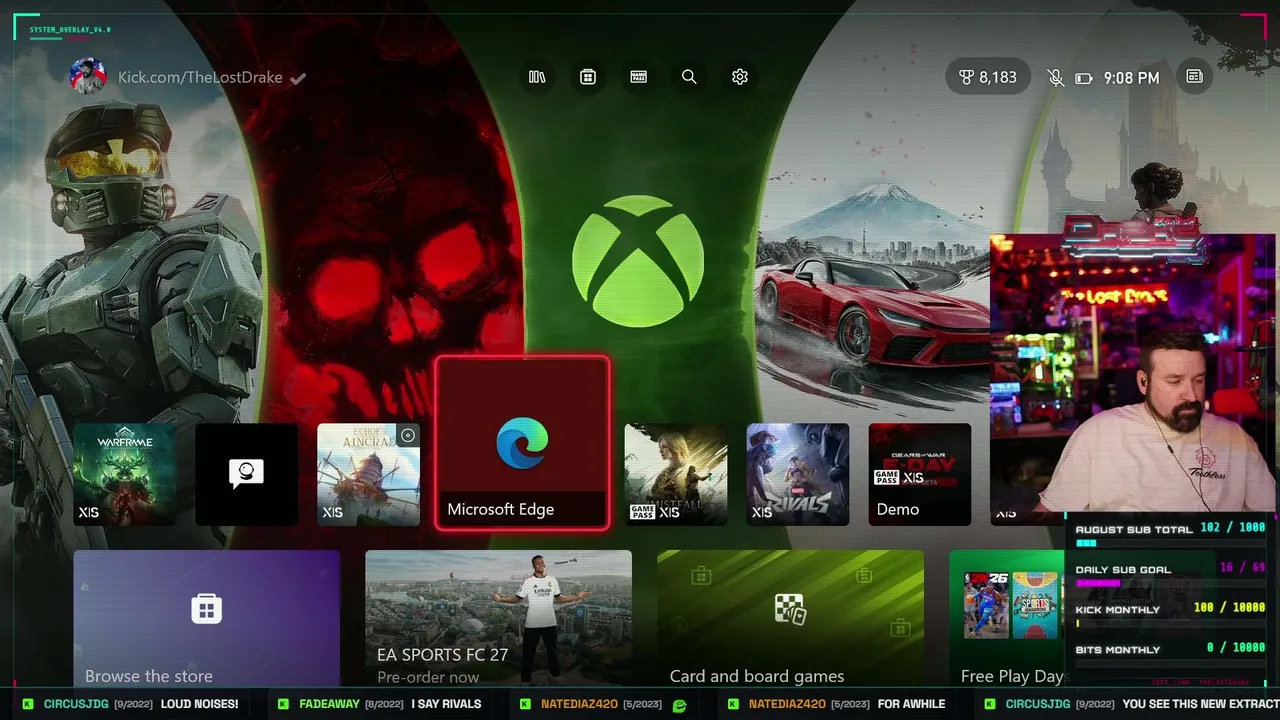Click the FOR AWHILE ticker message

(x=911, y=704)
